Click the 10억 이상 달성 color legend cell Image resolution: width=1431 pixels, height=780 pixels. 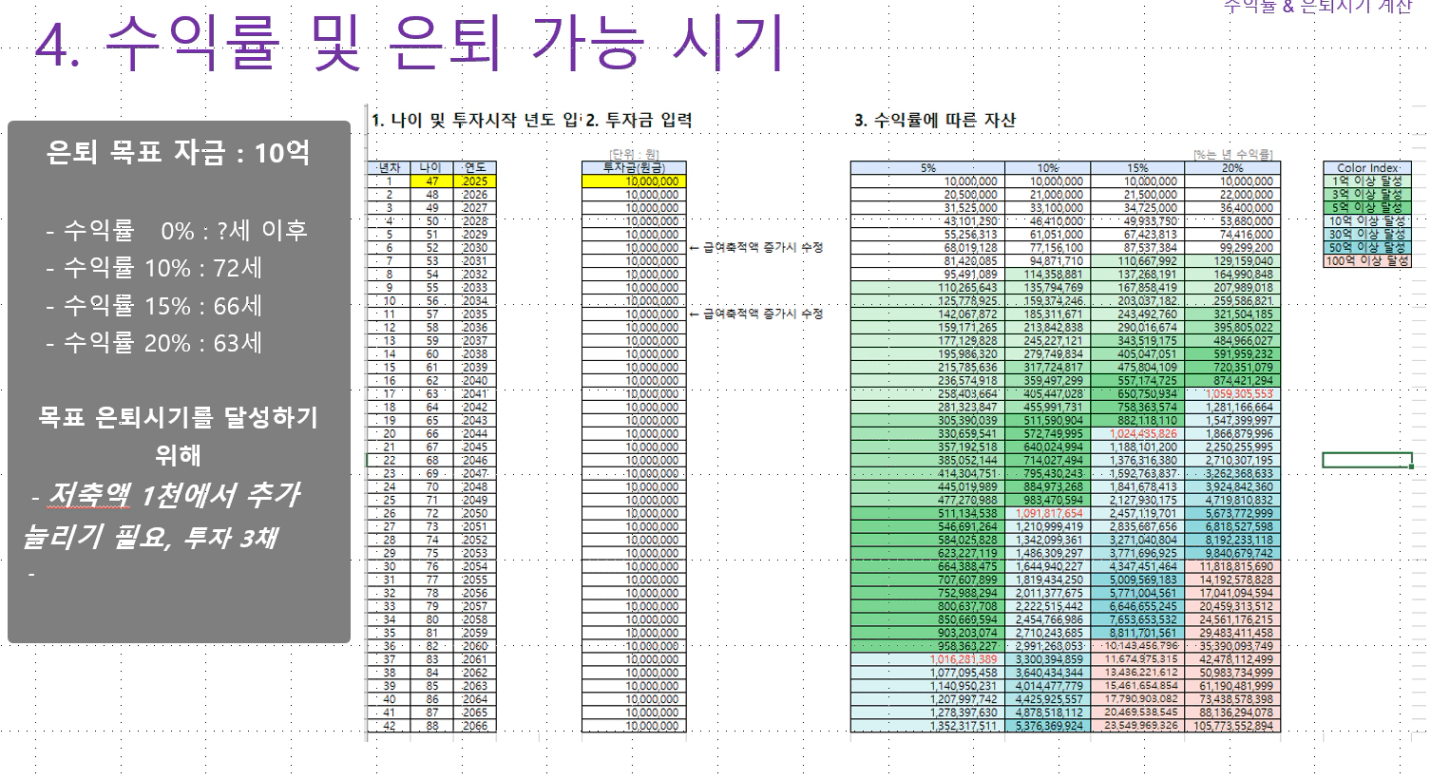pyautogui.click(x=1367, y=220)
